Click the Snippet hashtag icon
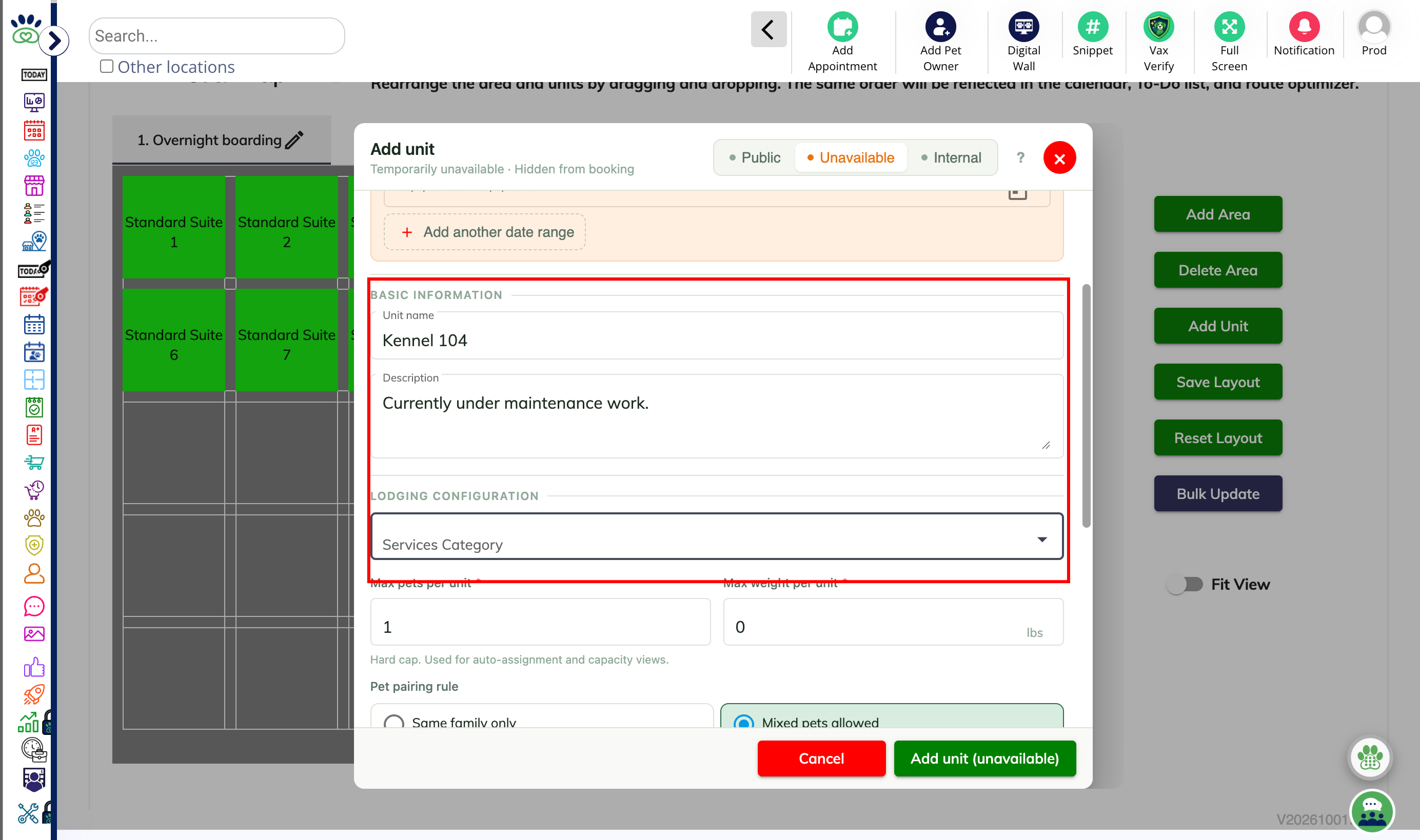This screenshot has width=1420, height=840. 1093,27
